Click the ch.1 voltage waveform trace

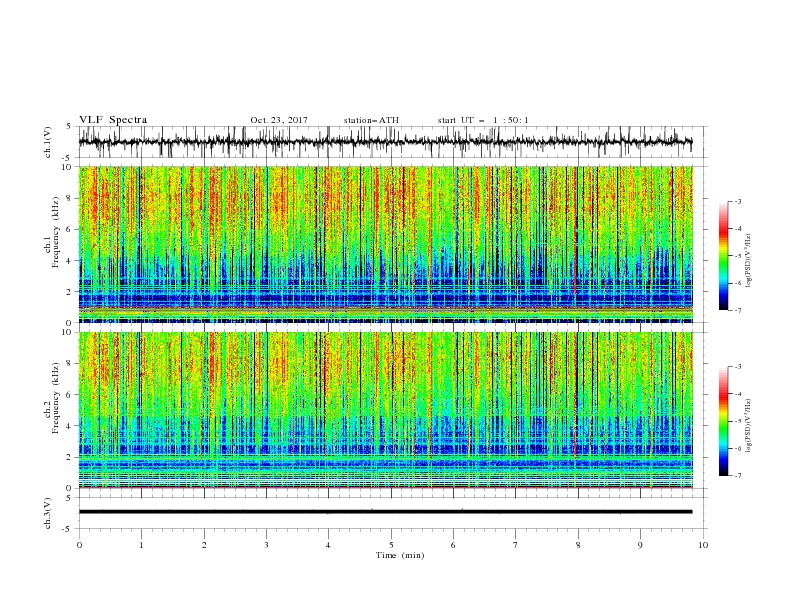pyautogui.click(x=385, y=142)
